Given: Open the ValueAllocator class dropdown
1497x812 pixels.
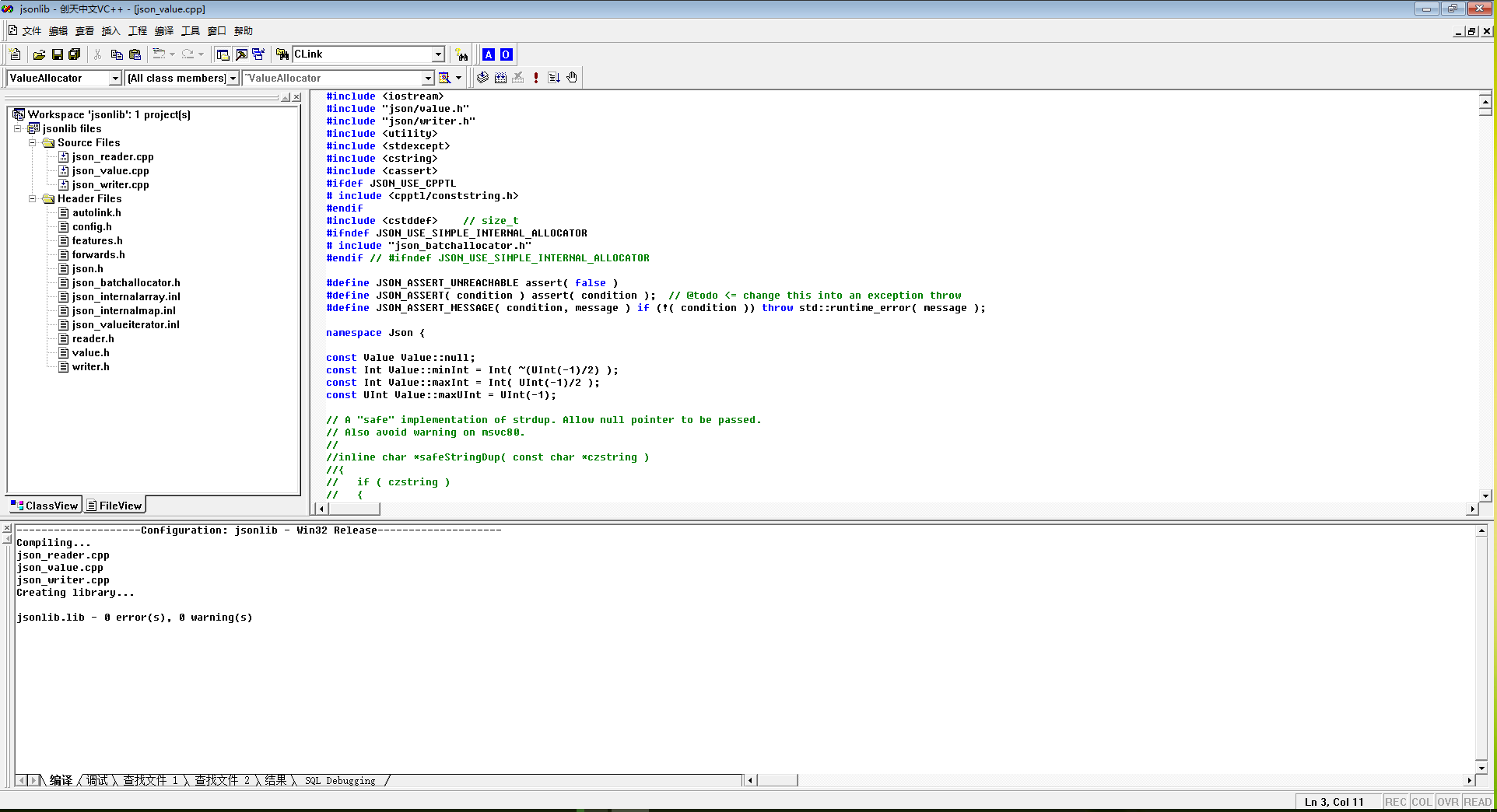Looking at the screenshot, I should [115, 78].
